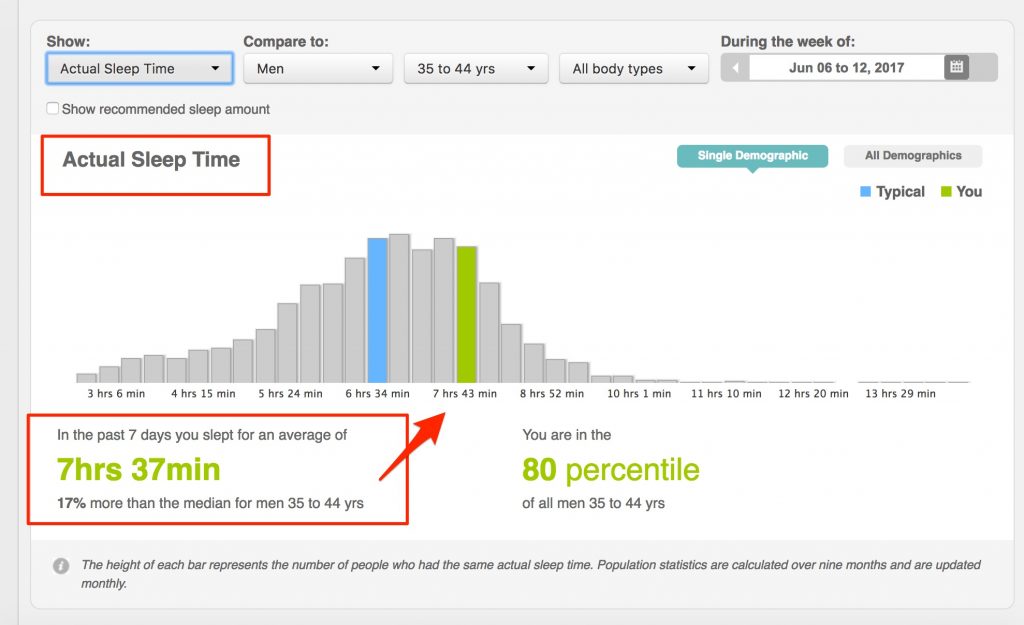Click the 4 hrs 15 min axis label
Viewport: 1024px width, 625px height.
point(203,394)
